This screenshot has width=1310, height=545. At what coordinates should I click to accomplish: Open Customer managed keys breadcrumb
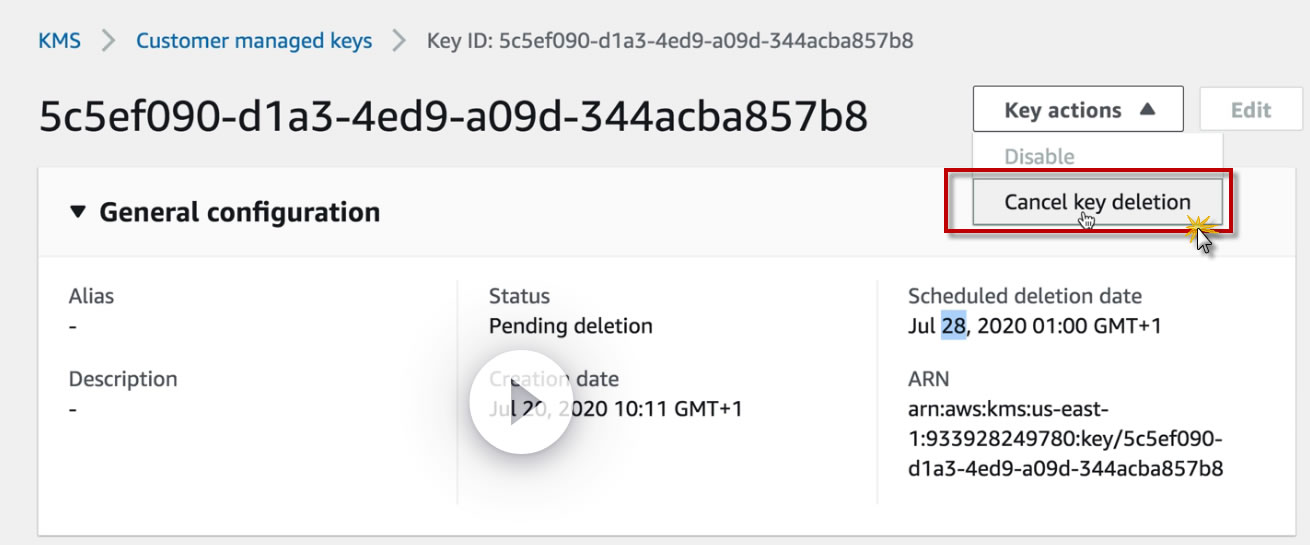click(x=254, y=41)
